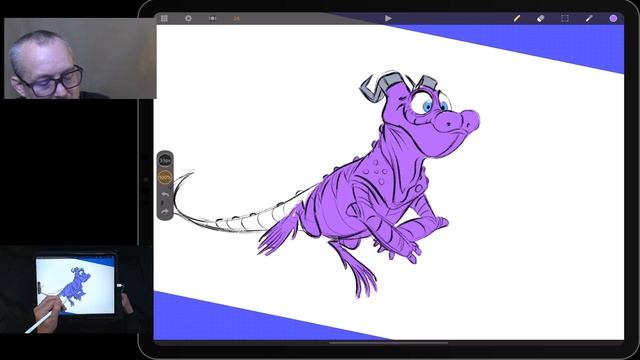
Task: Tap the orange brush opacity button
Action: 165,178
